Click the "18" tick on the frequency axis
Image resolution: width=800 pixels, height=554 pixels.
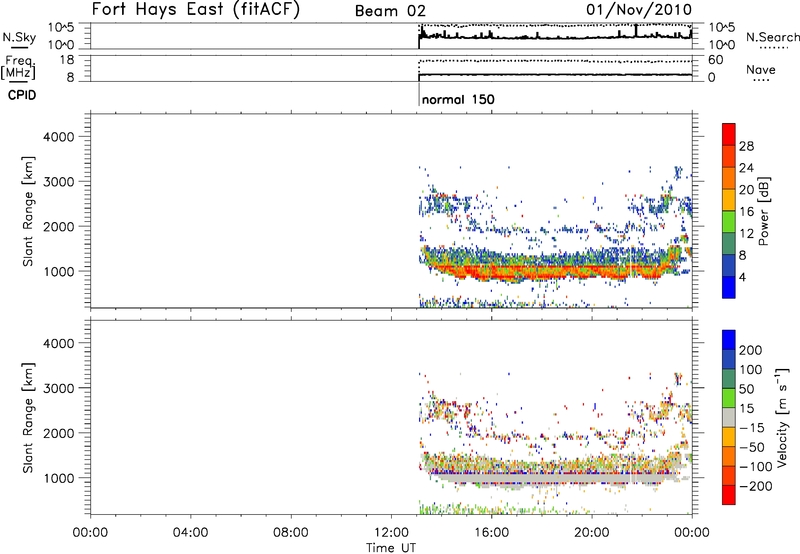pyautogui.click(x=67, y=60)
